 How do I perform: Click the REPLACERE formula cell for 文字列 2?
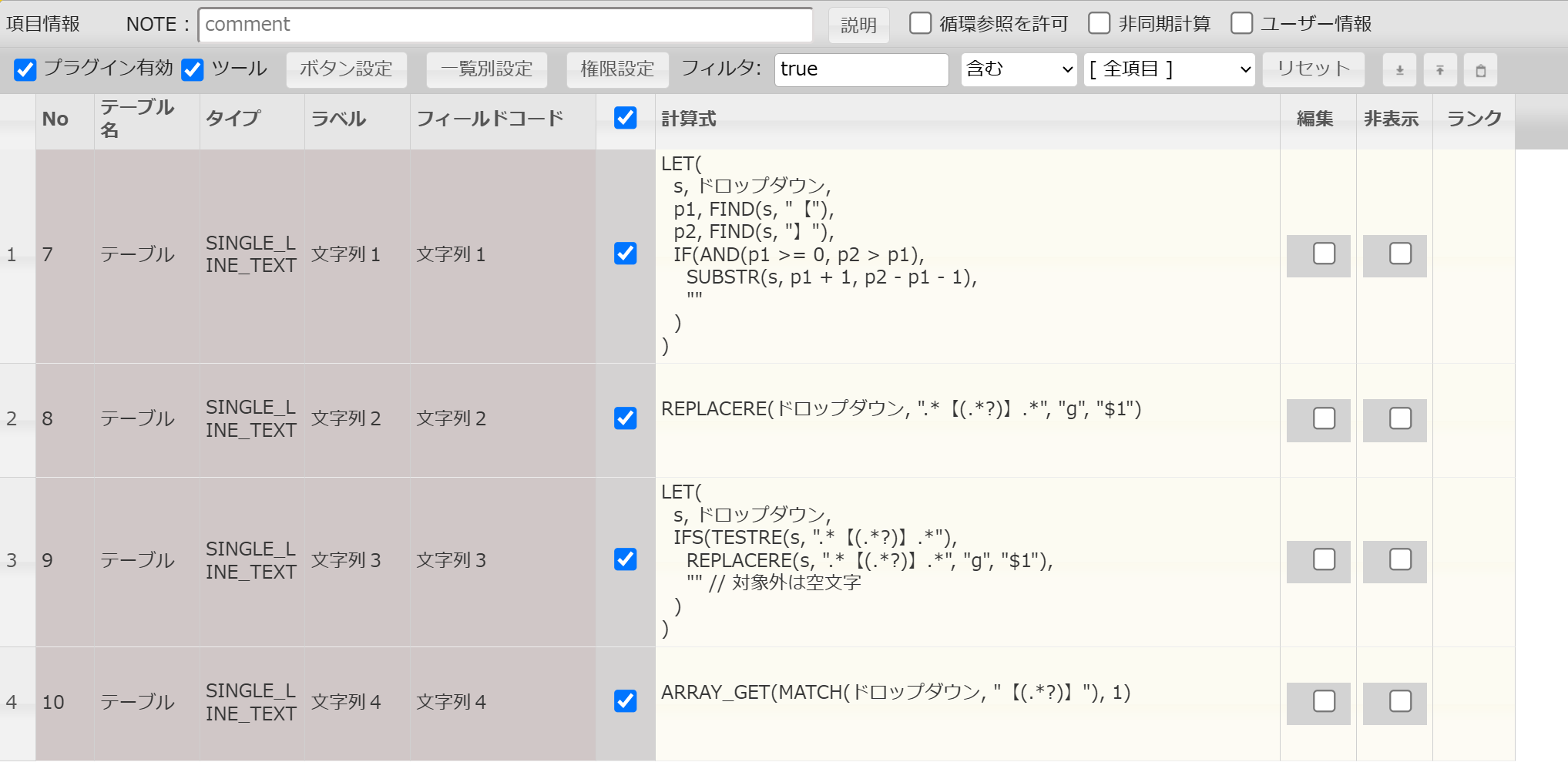click(967, 420)
